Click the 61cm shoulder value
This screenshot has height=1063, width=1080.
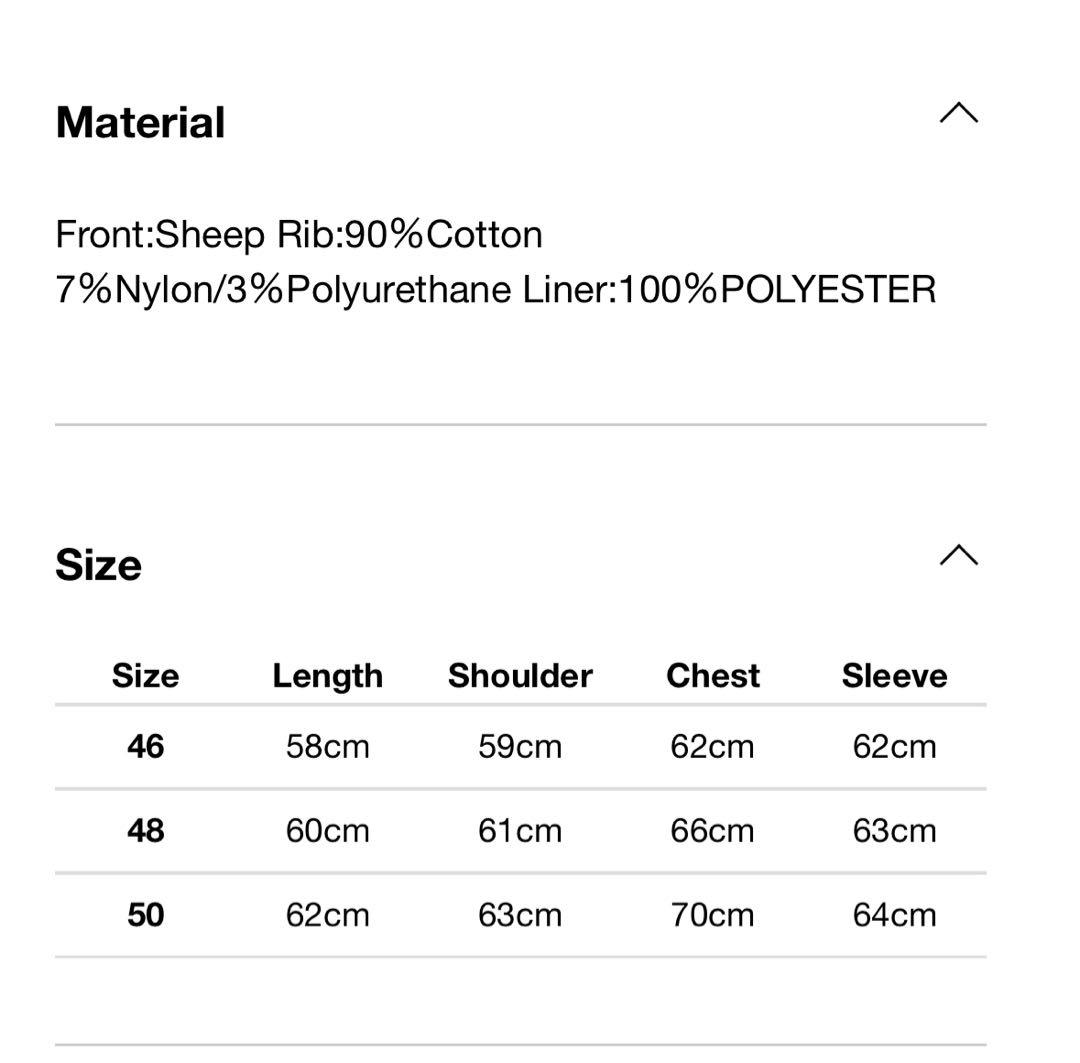(520, 831)
